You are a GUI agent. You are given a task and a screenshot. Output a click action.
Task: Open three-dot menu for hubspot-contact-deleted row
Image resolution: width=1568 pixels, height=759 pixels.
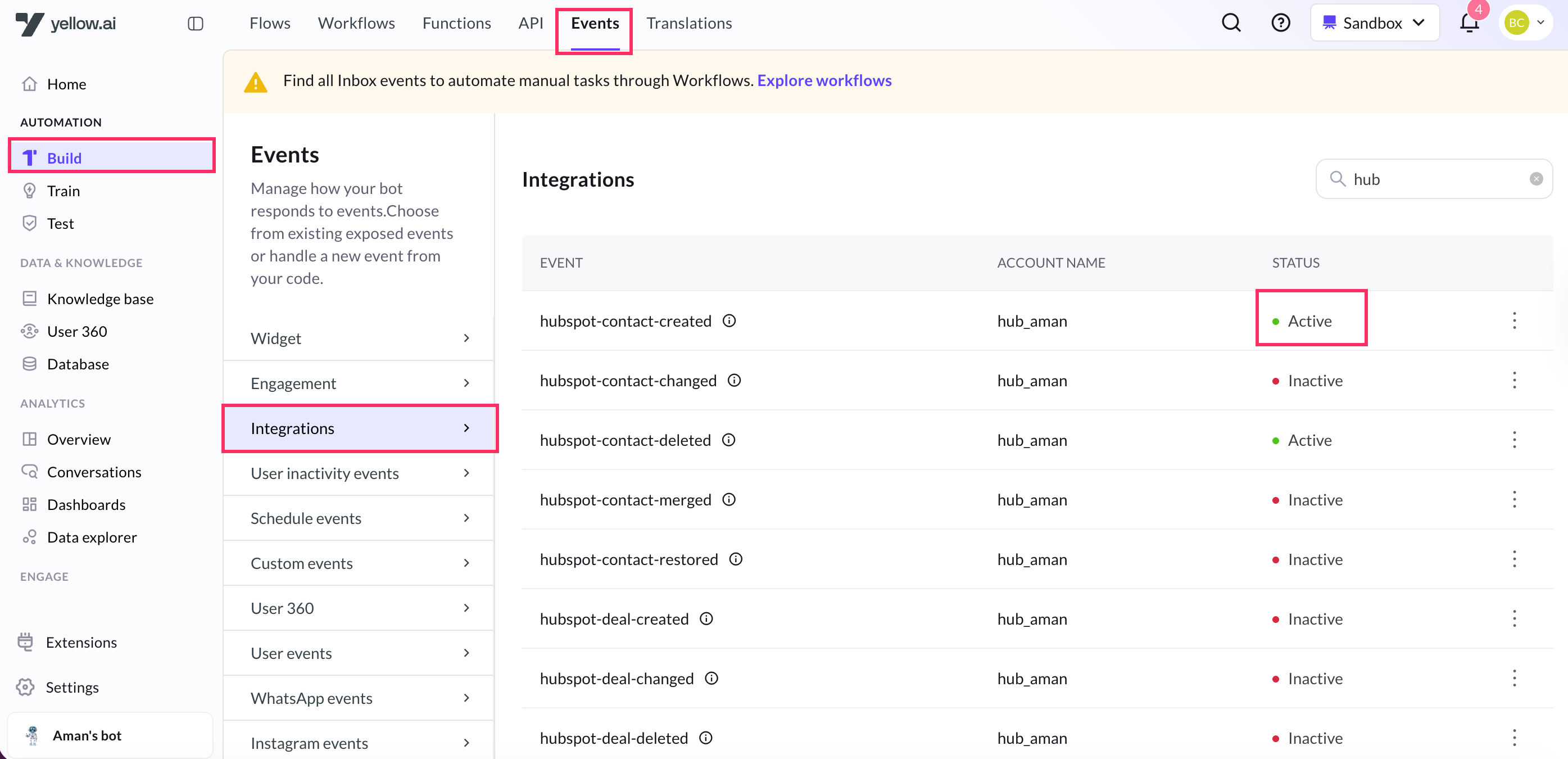[x=1514, y=440]
